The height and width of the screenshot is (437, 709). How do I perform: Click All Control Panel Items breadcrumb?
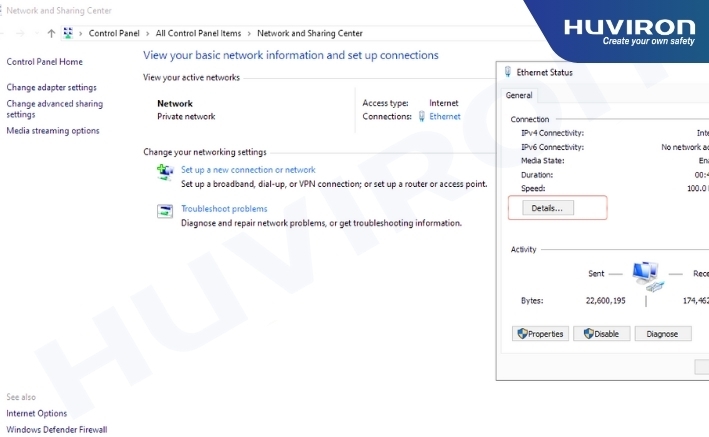199,33
